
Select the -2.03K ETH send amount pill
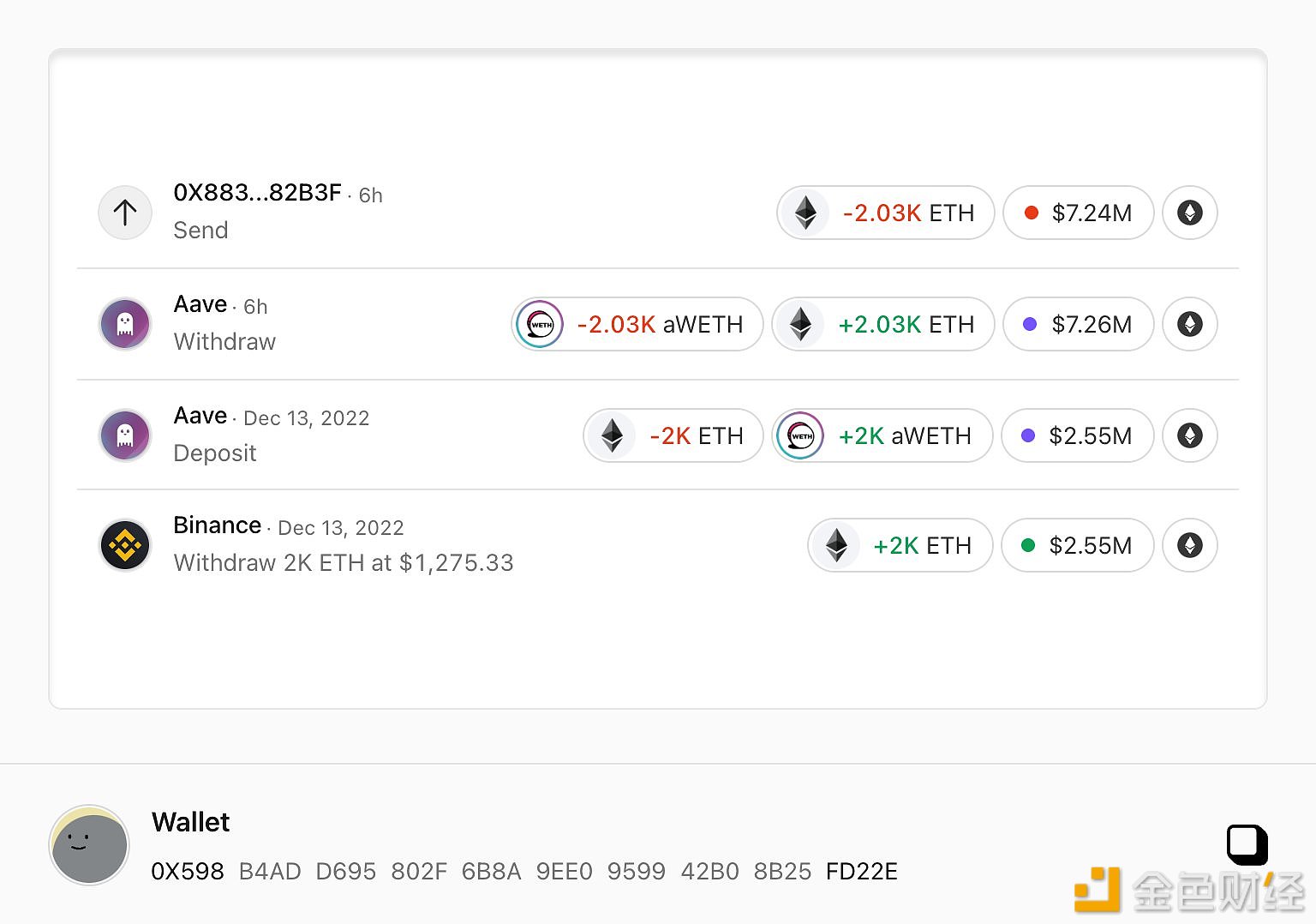tap(885, 213)
